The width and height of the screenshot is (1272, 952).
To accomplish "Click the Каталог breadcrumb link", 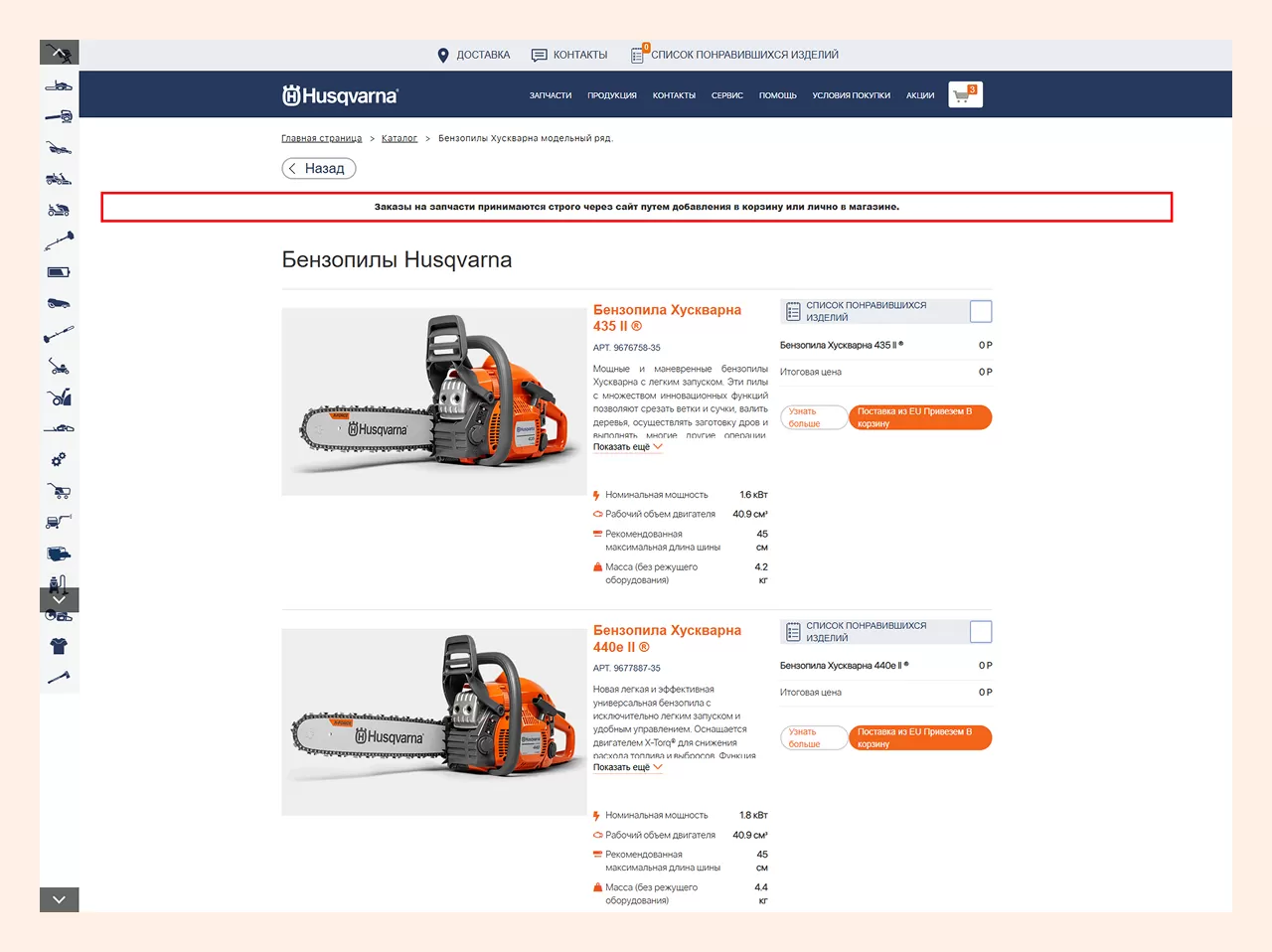I will [398, 138].
